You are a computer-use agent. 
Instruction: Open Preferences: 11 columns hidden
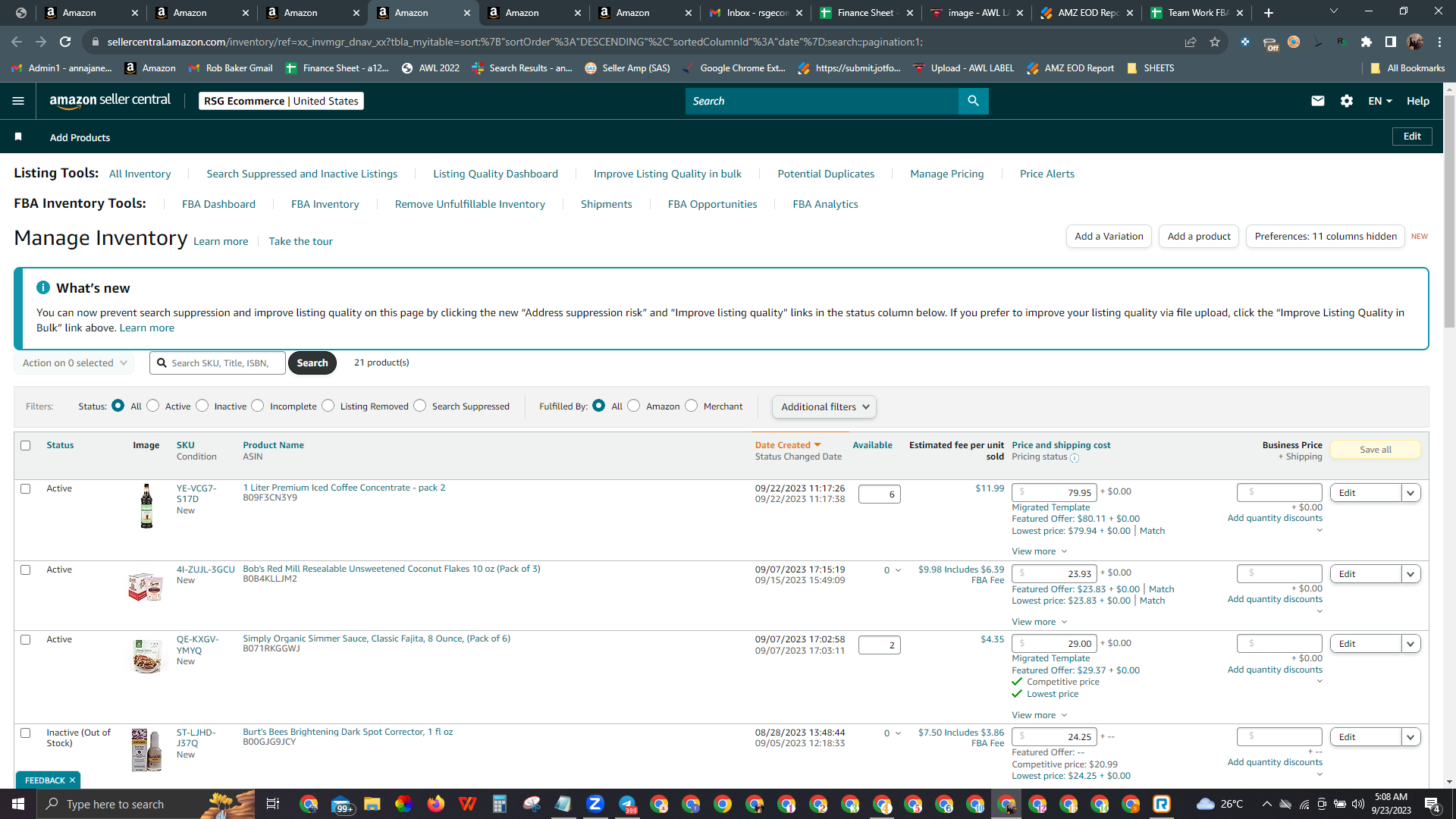tap(1326, 237)
